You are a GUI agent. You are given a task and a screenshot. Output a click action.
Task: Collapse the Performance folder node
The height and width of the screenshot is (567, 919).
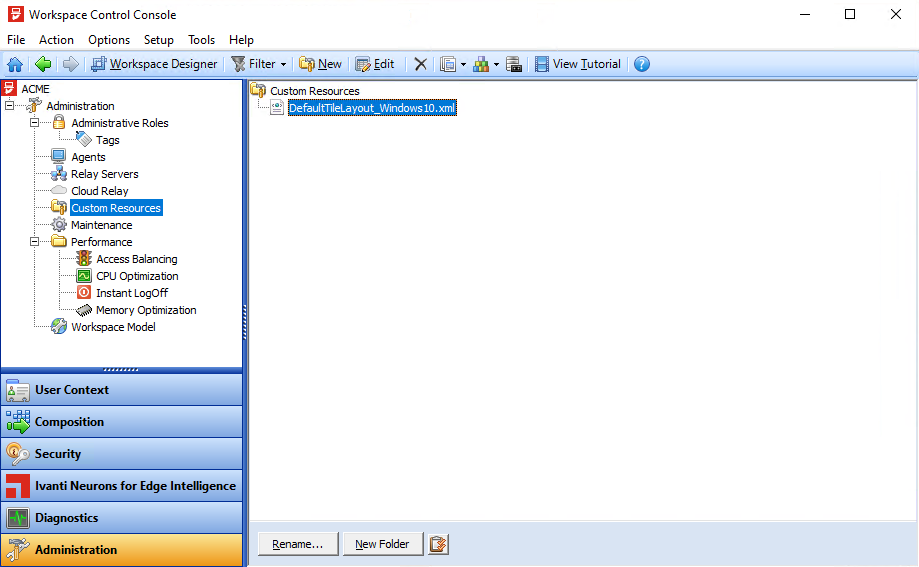35,242
